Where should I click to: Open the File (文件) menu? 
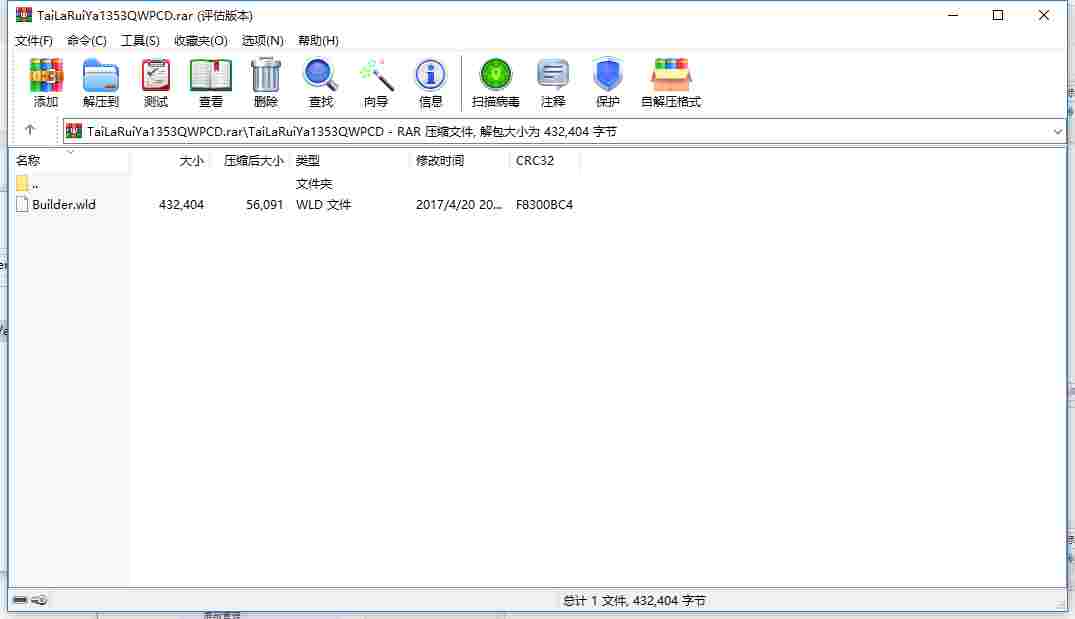tap(34, 40)
